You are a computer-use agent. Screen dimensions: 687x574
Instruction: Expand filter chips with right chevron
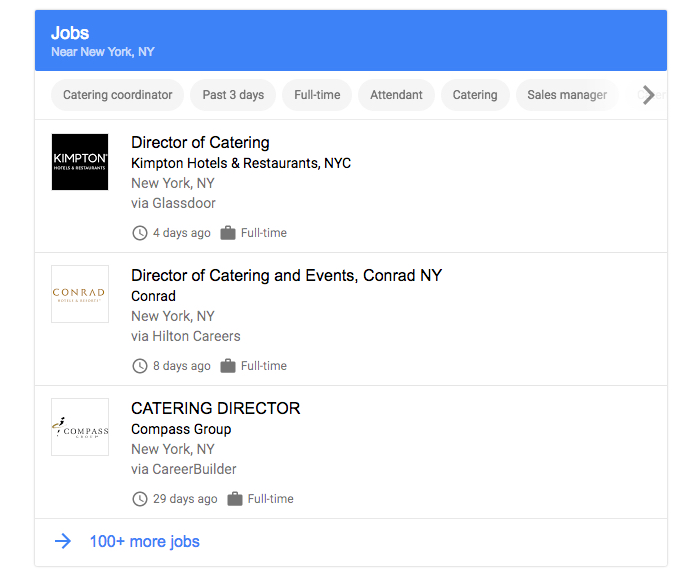point(649,95)
